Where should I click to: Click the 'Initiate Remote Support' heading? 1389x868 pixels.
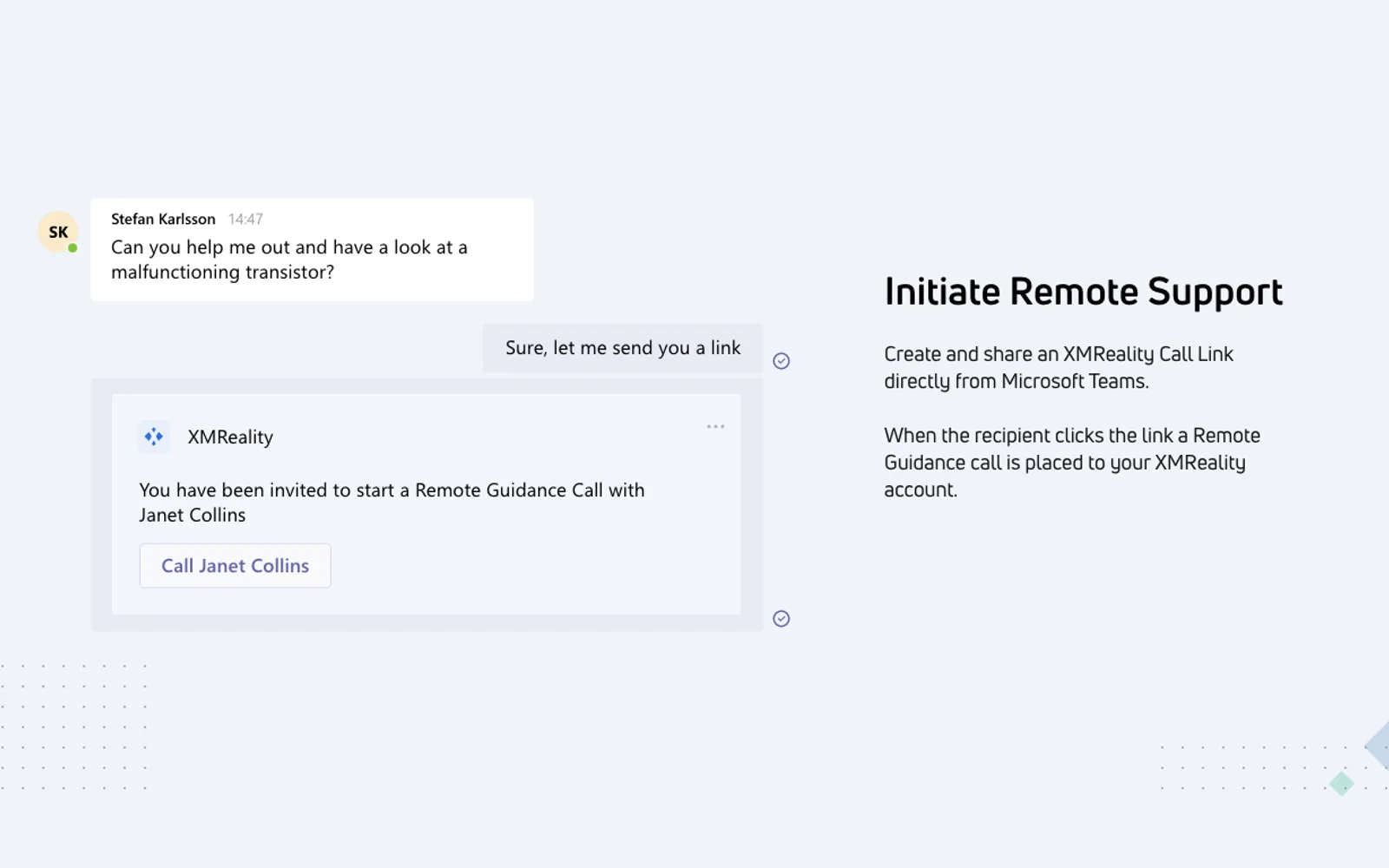(1083, 293)
